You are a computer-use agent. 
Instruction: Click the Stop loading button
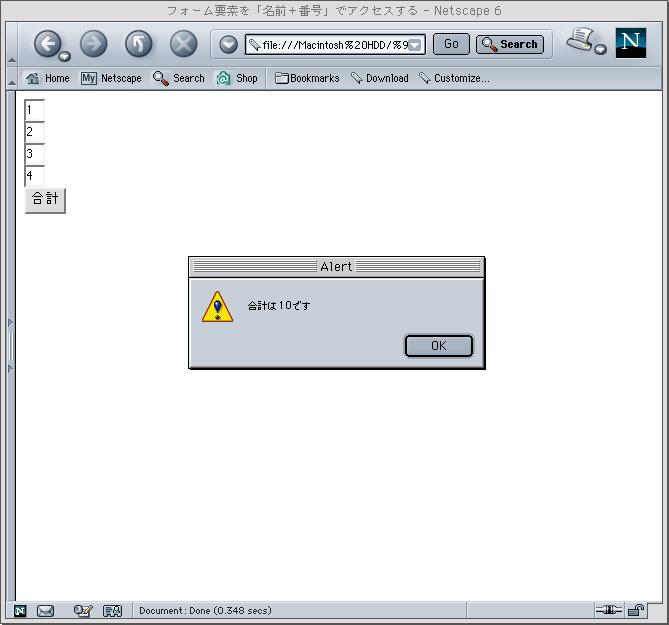183,44
